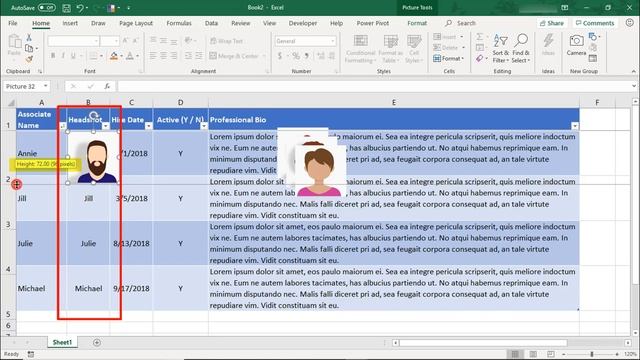Switch to Page Layout view in status bar

click(x=533, y=354)
